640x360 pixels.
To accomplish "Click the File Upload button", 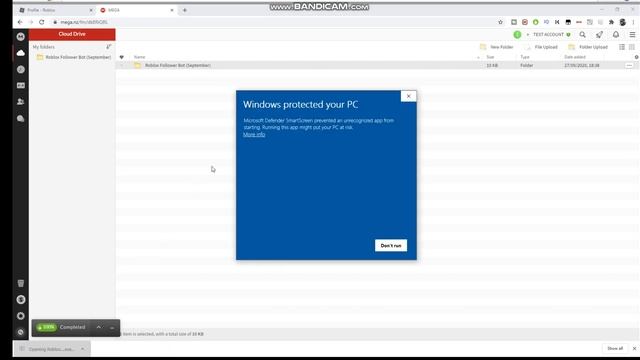I will coord(542,47).
